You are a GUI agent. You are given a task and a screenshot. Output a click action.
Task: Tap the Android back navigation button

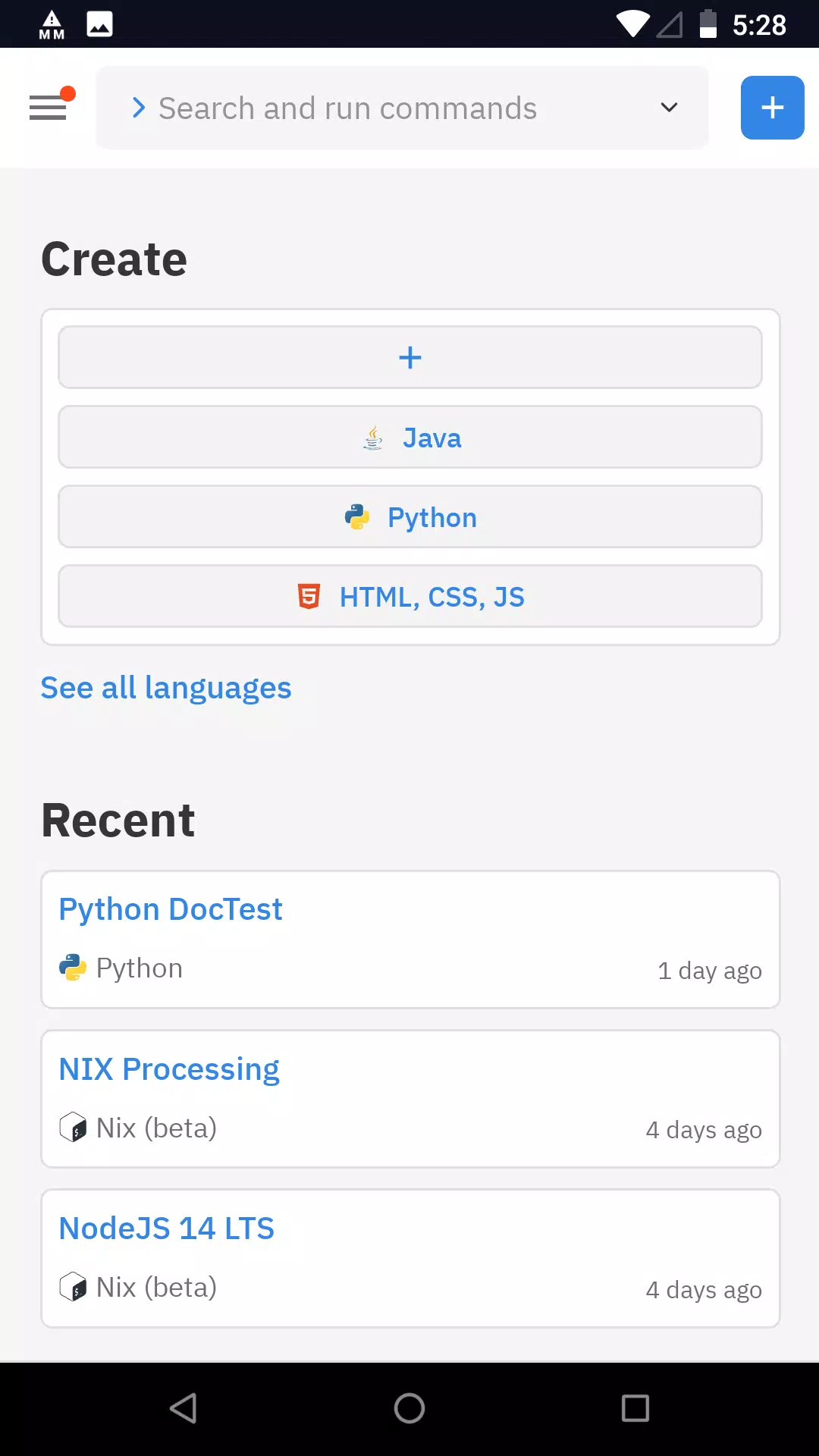click(184, 1408)
